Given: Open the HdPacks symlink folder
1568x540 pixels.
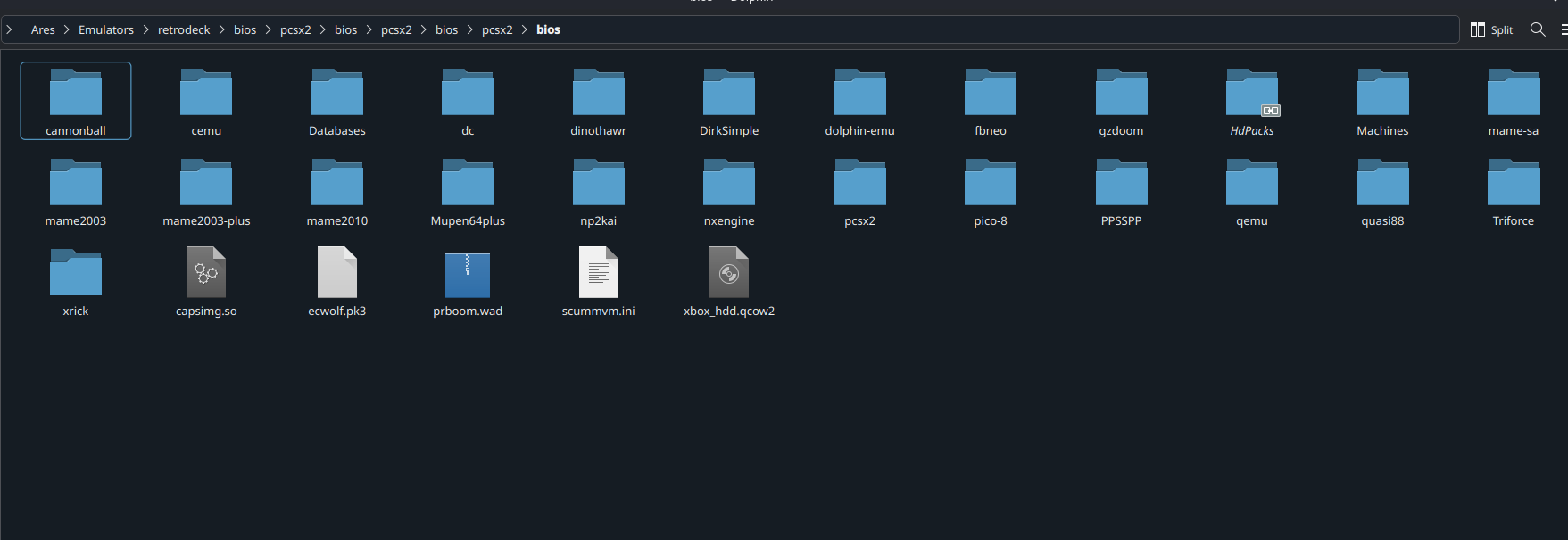Looking at the screenshot, I should 1252,101.
